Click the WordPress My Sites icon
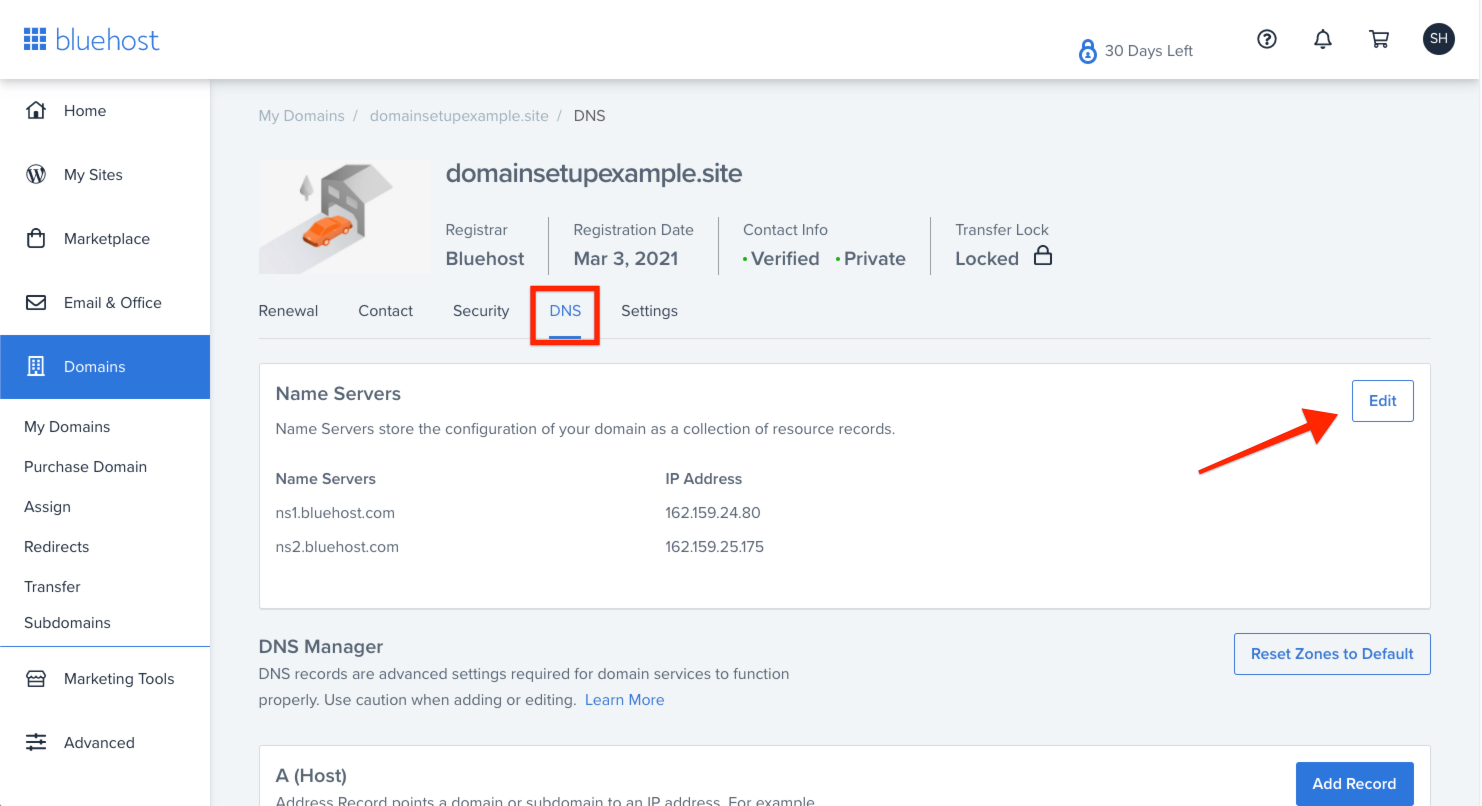This screenshot has width=1482, height=806. (36, 174)
